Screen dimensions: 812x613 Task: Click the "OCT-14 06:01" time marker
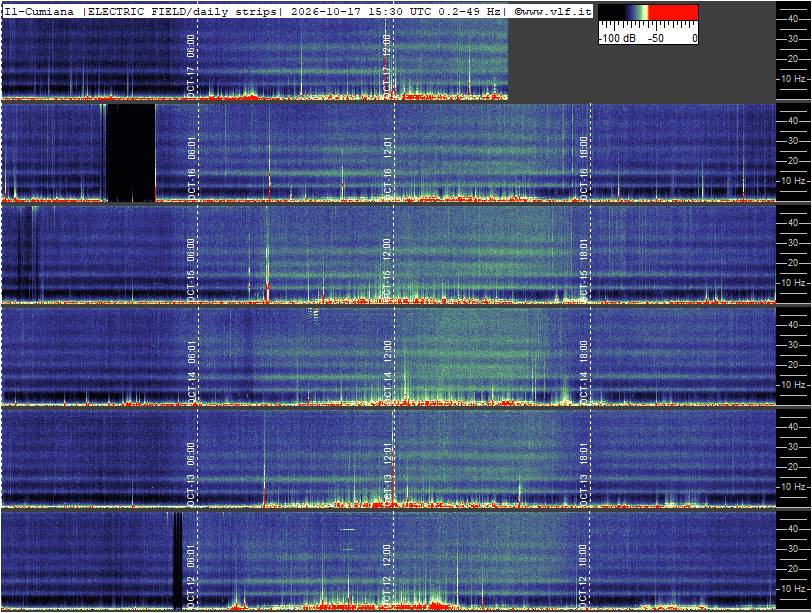click(191, 372)
